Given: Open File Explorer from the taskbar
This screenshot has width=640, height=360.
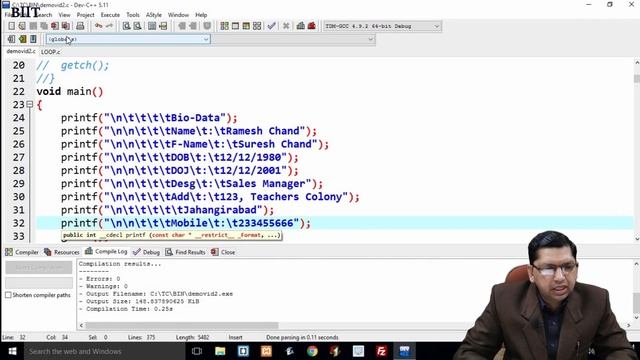Looking at the screenshot, I should click(x=220, y=351).
